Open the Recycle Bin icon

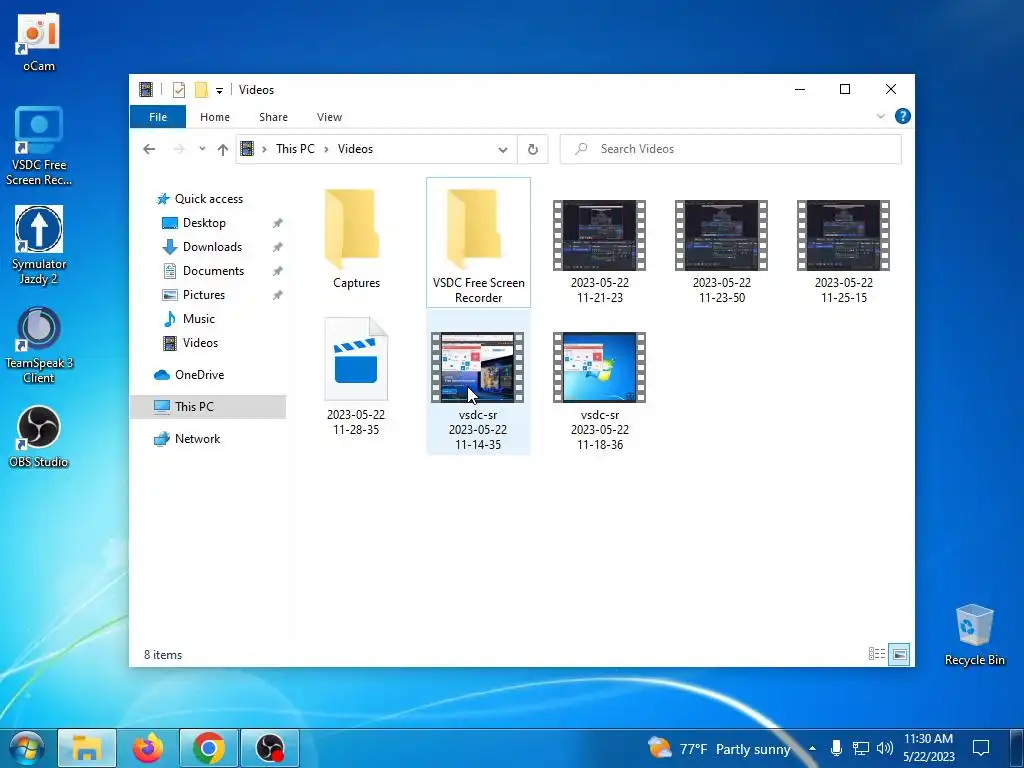(974, 635)
